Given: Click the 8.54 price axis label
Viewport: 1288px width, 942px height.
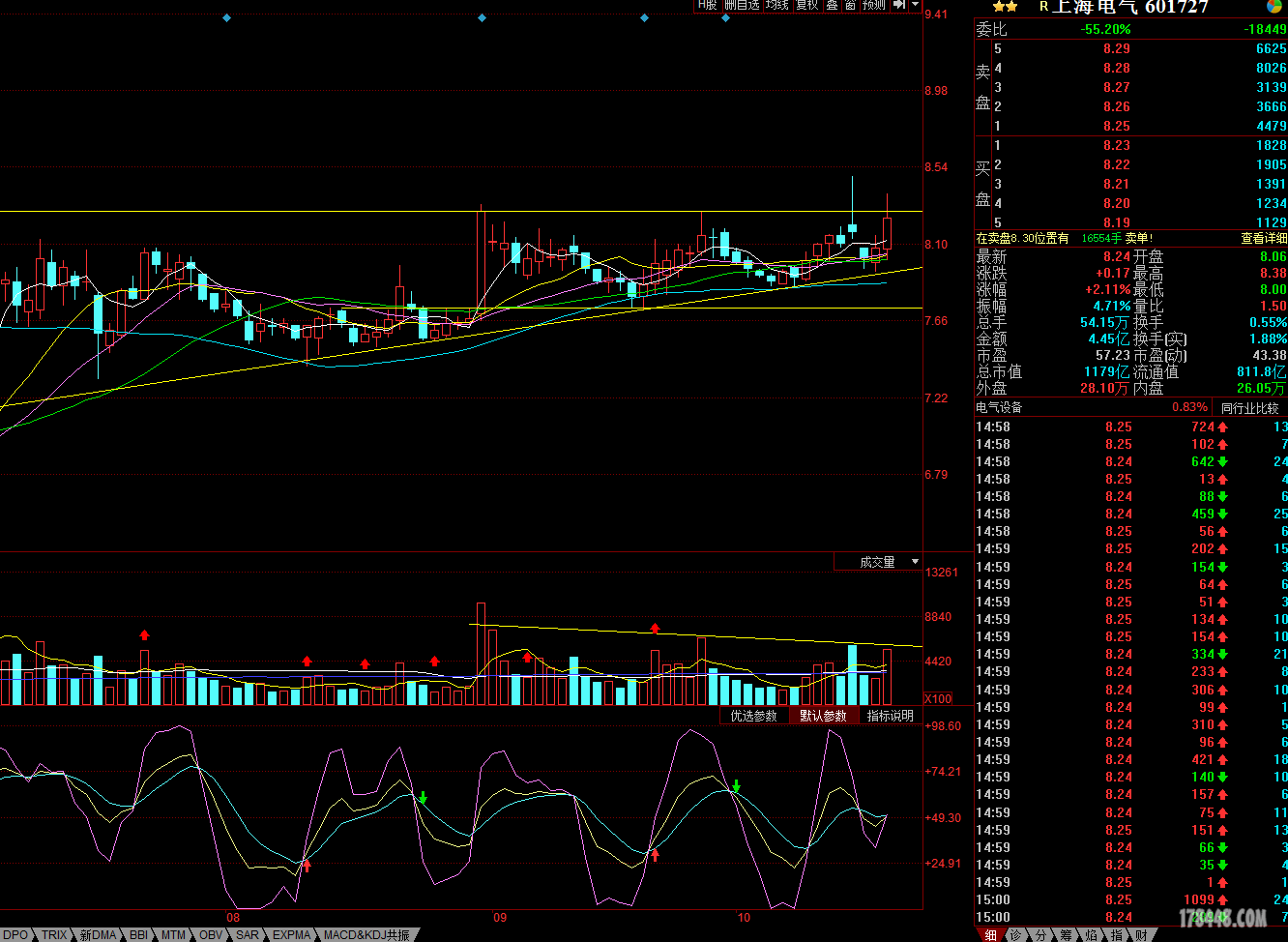Looking at the screenshot, I should [x=936, y=167].
